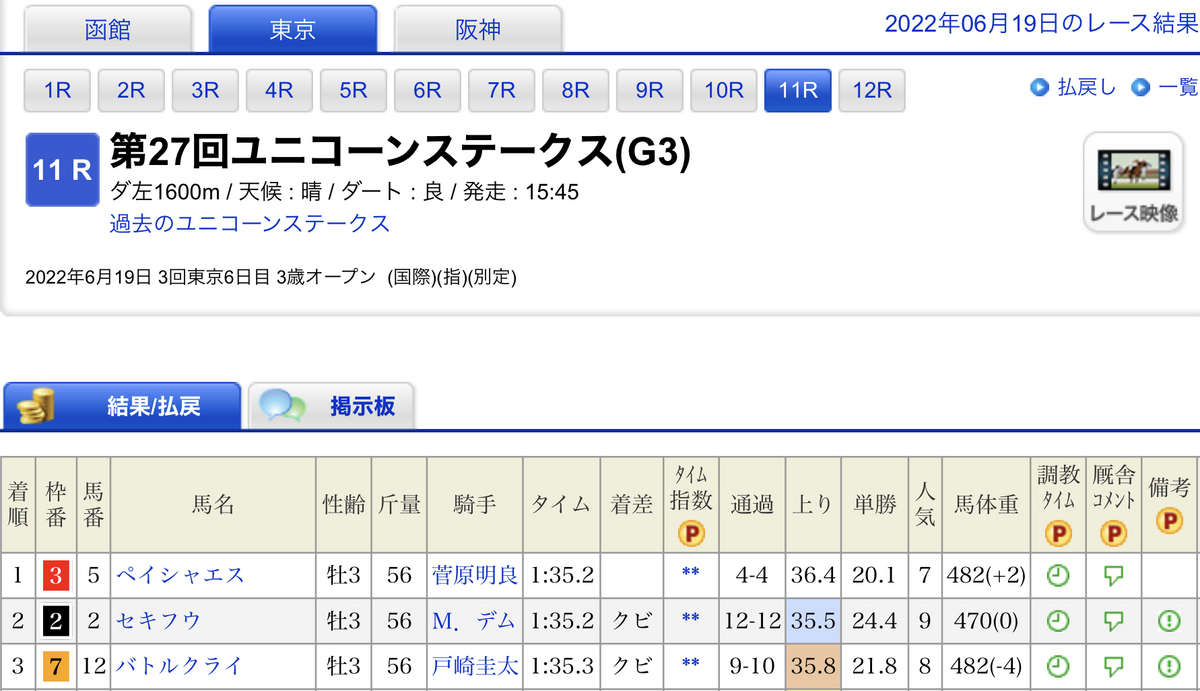The width and height of the screenshot is (1200, 691).
Task: Click highlighted 上り value 35.5
Action: click(x=813, y=621)
